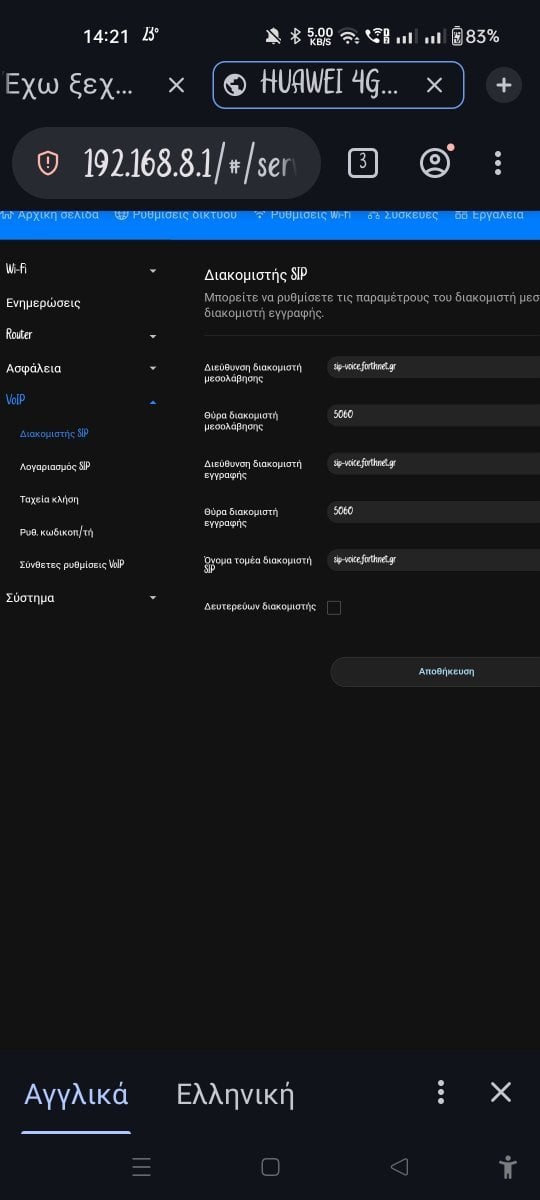Image resolution: width=540 pixels, height=1200 pixels.
Task: Expand the Σύστημα sidebar section
Action: [x=80, y=598]
